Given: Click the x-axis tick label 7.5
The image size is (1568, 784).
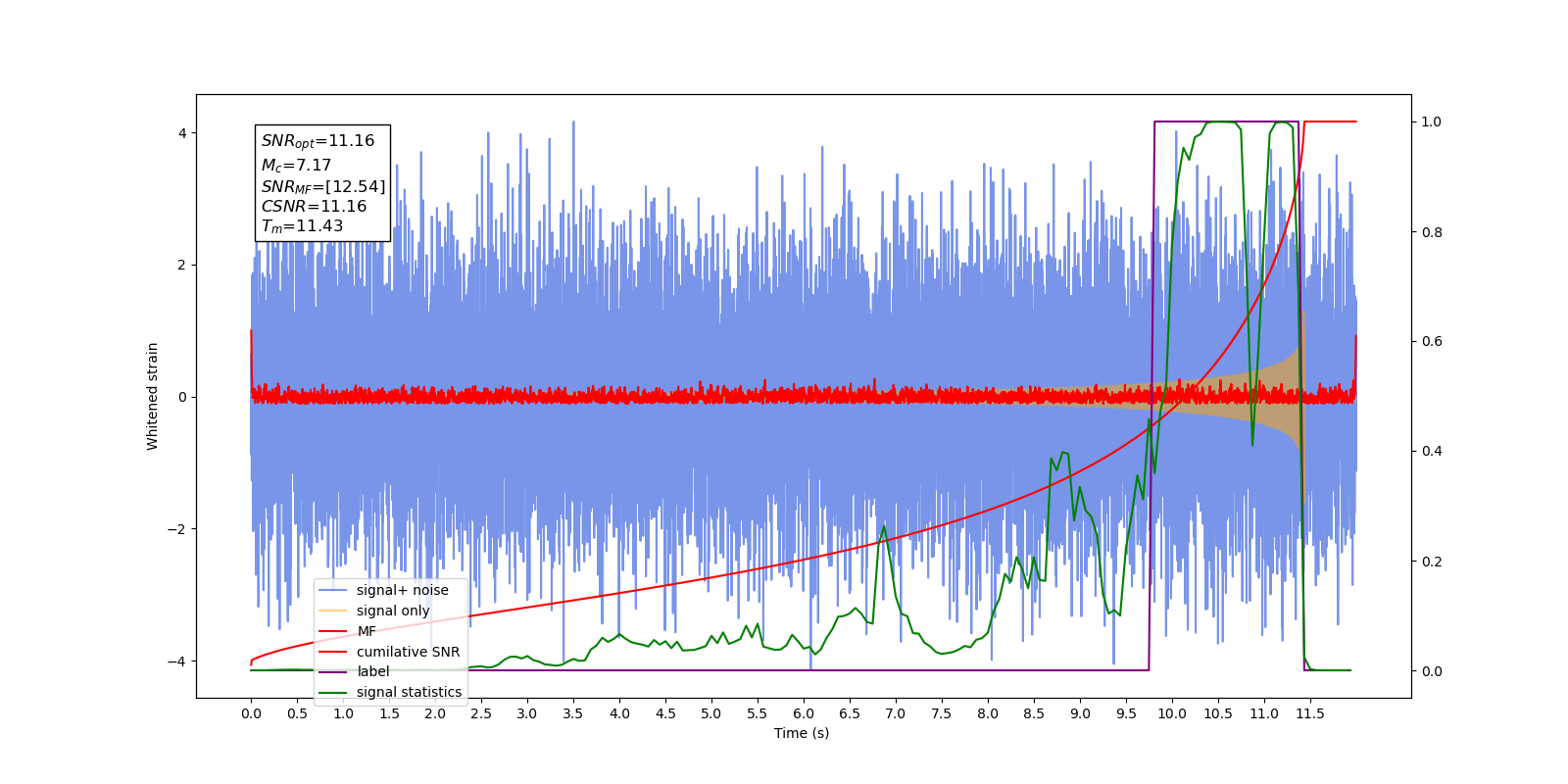Looking at the screenshot, I should [942, 713].
